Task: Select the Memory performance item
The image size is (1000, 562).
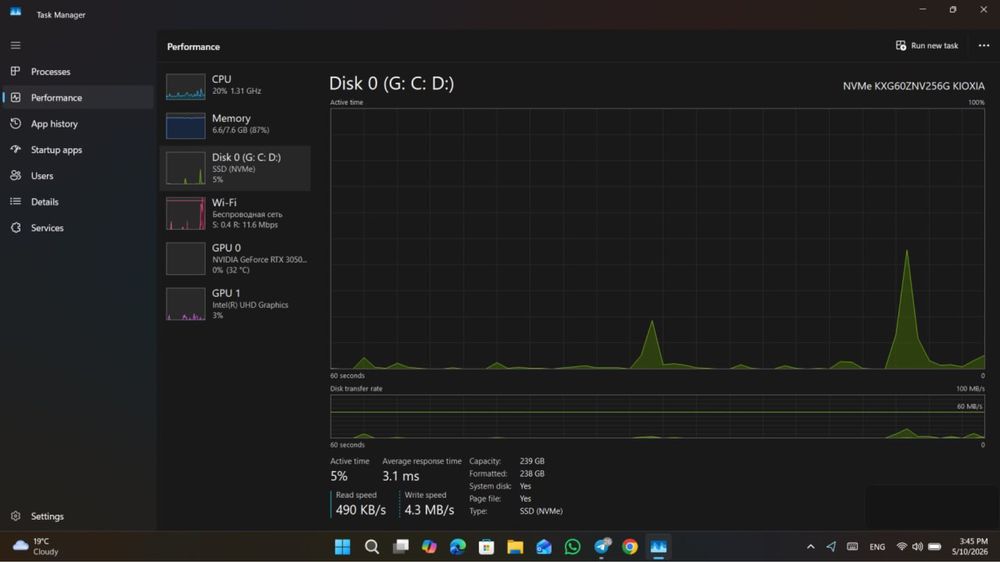Action: pyautogui.click(x=235, y=124)
